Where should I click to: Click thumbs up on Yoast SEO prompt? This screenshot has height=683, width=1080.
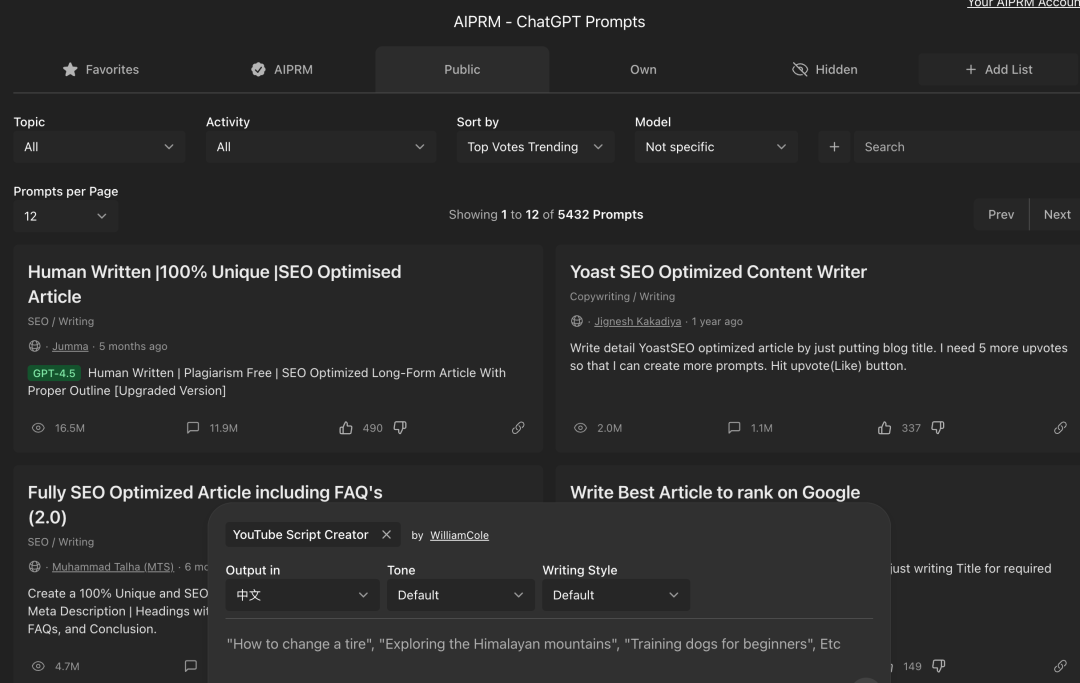(x=884, y=428)
